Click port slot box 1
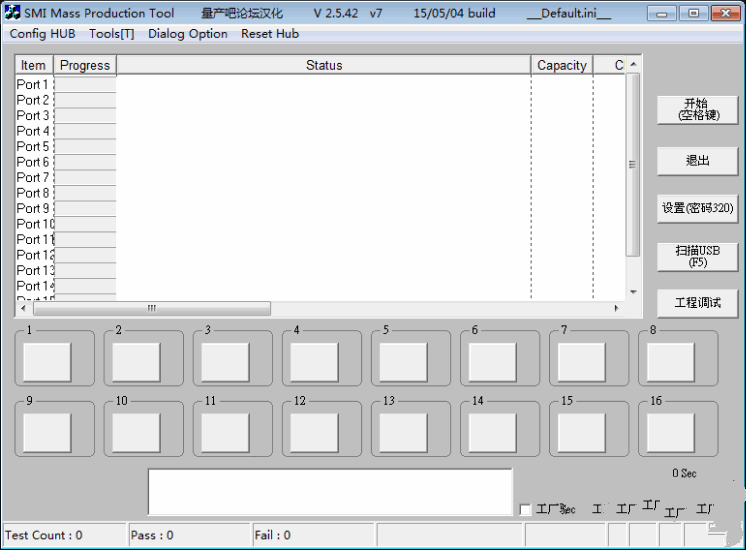 pos(47,362)
